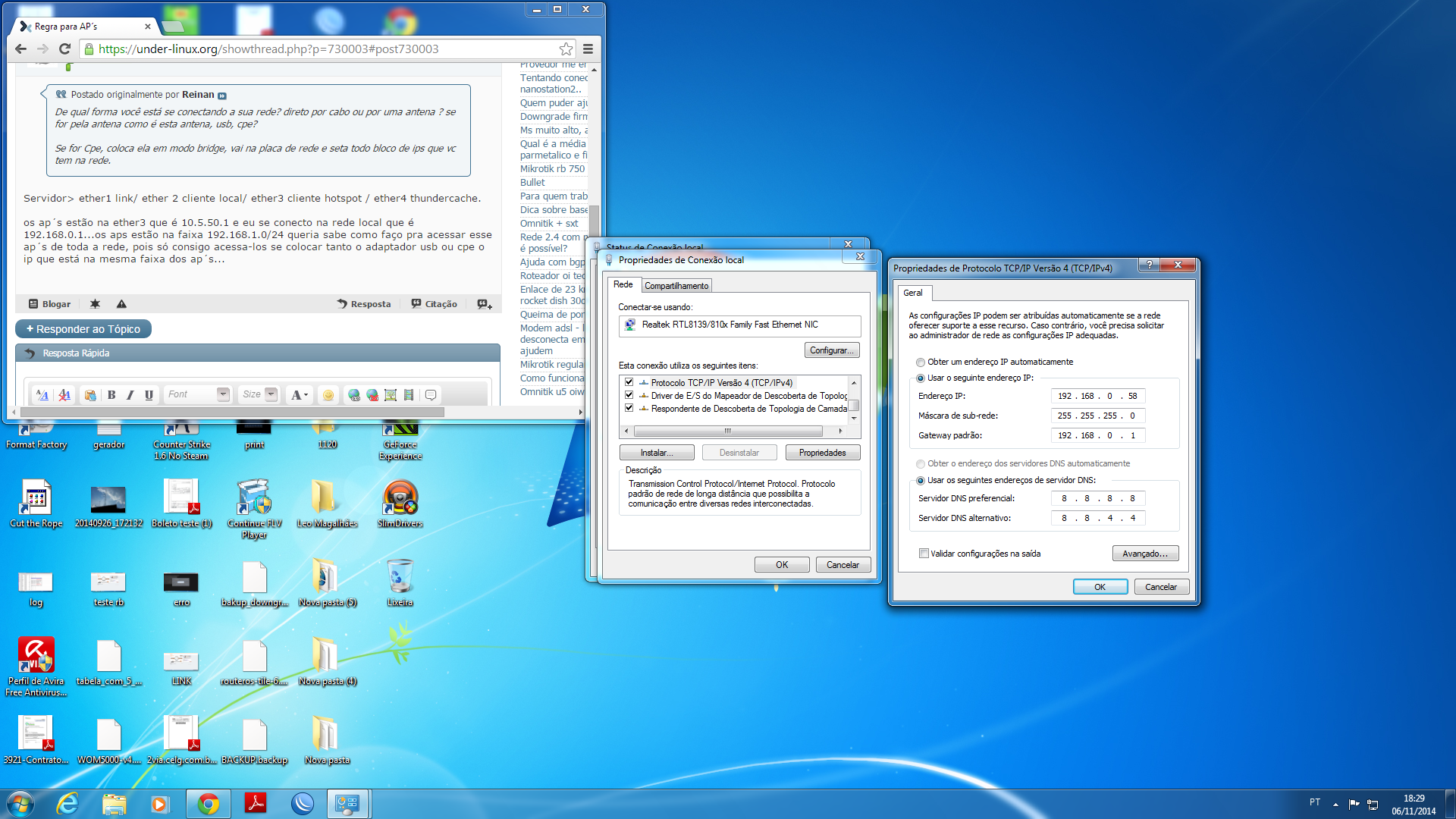
Task: Check 'Validar configurações na saída'
Action: [924, 554]
